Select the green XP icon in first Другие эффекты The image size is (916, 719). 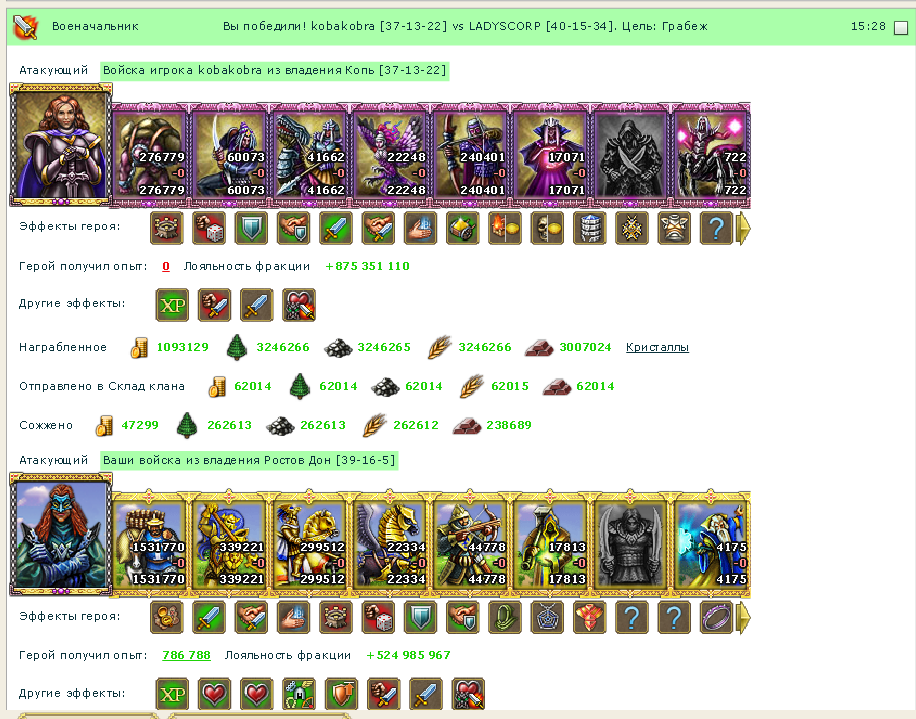click(x=172, y=305)
